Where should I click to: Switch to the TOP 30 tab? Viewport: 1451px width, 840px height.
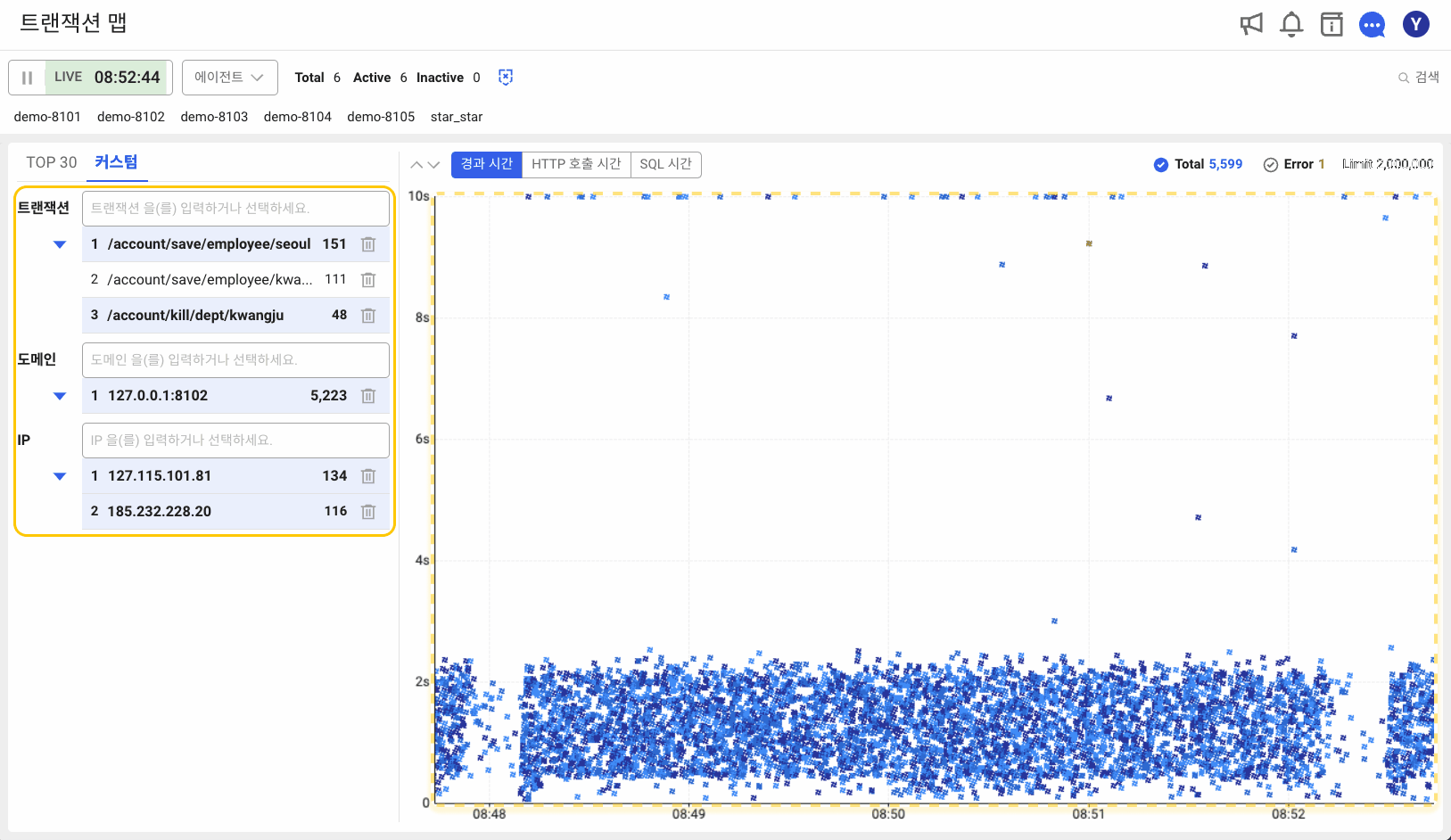(x=52, y=162)
